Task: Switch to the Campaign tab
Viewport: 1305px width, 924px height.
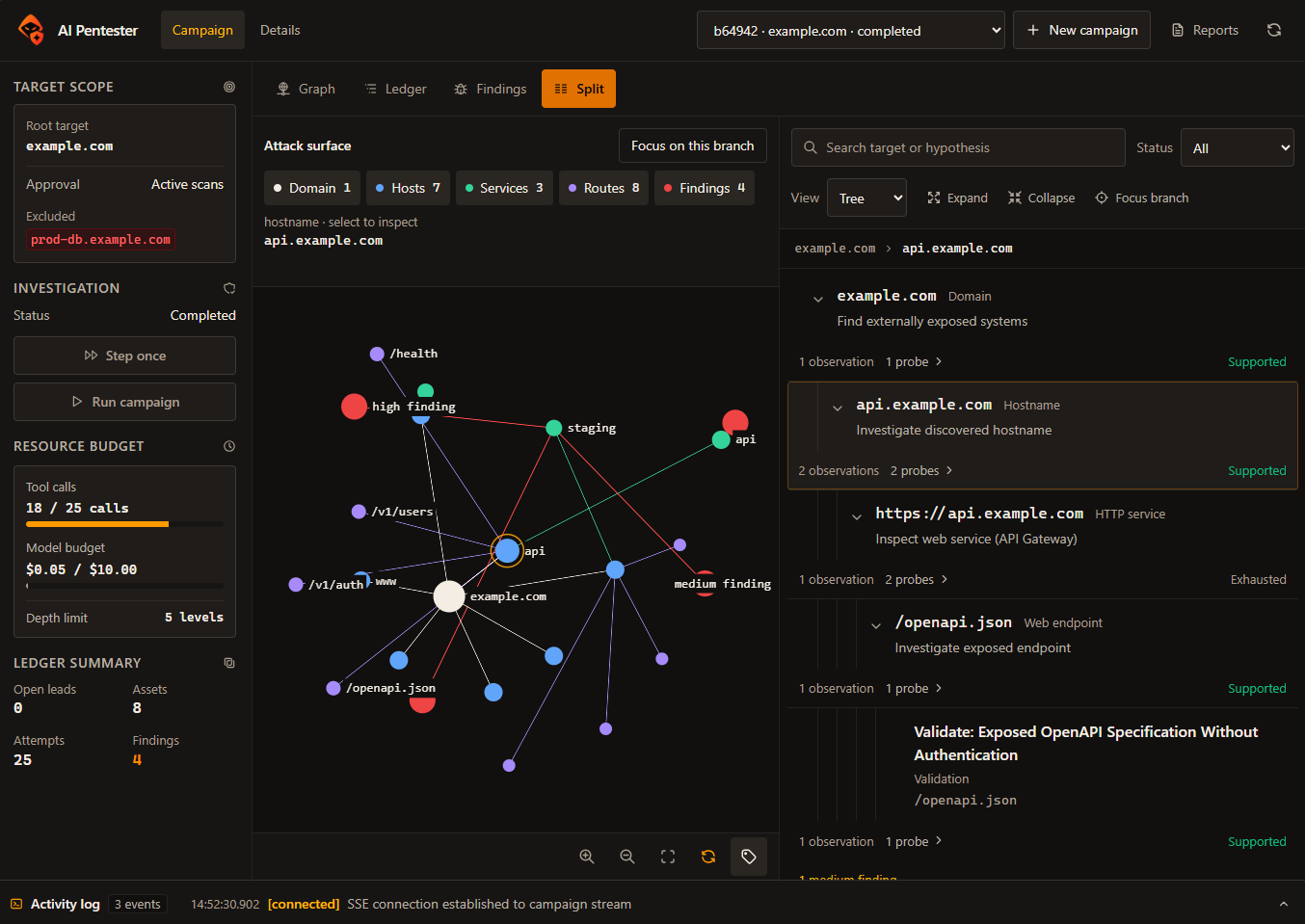Action: pos(202,30)
